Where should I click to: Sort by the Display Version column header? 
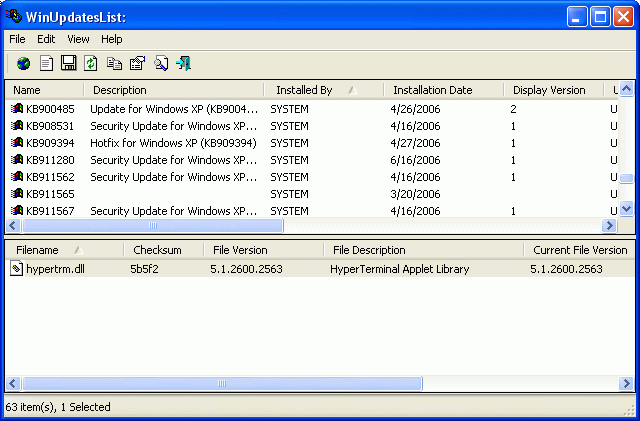pyautogui.click(x=553, y=90)
